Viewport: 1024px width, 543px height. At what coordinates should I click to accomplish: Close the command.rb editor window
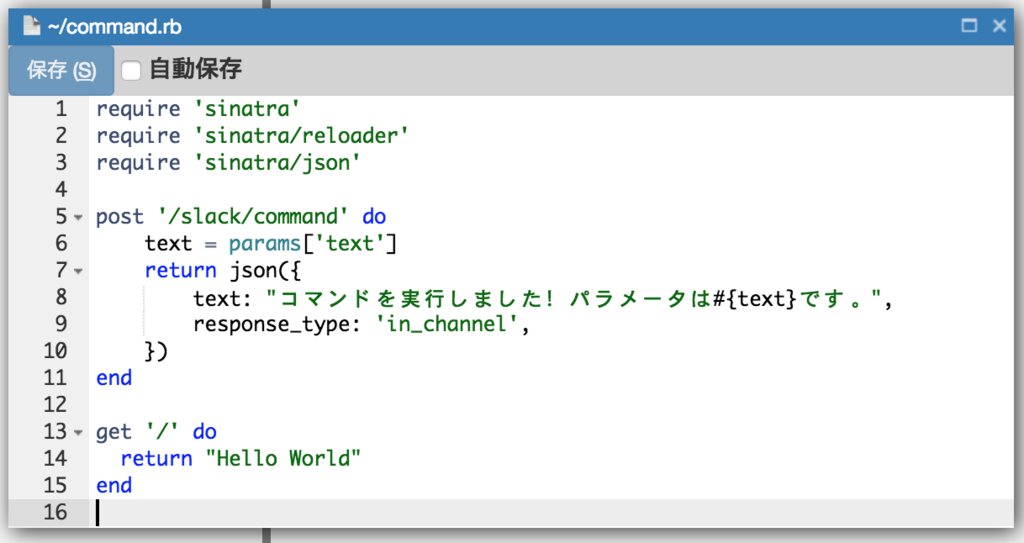click(x=999, y=26)
